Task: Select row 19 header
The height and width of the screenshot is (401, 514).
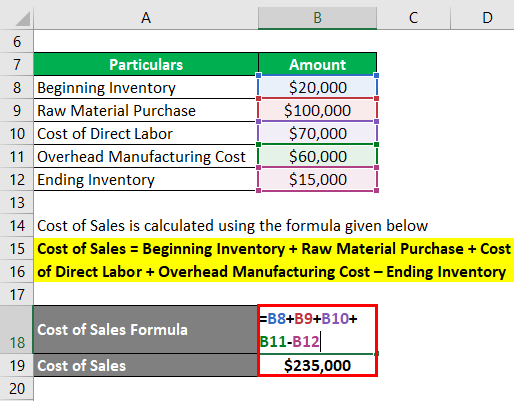Action: pyautogui.click(x=17, y=366)
